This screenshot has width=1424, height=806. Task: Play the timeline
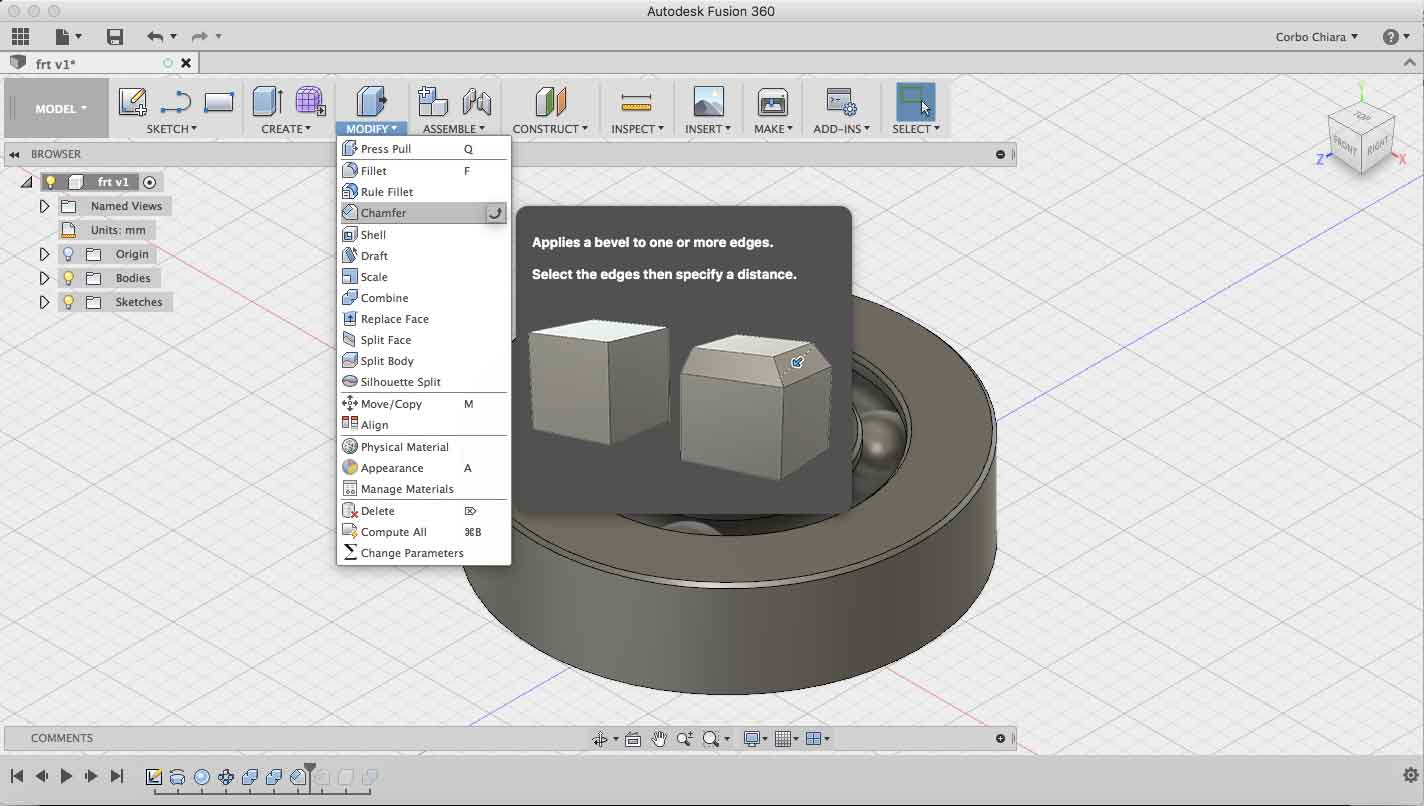pos(66,776)
